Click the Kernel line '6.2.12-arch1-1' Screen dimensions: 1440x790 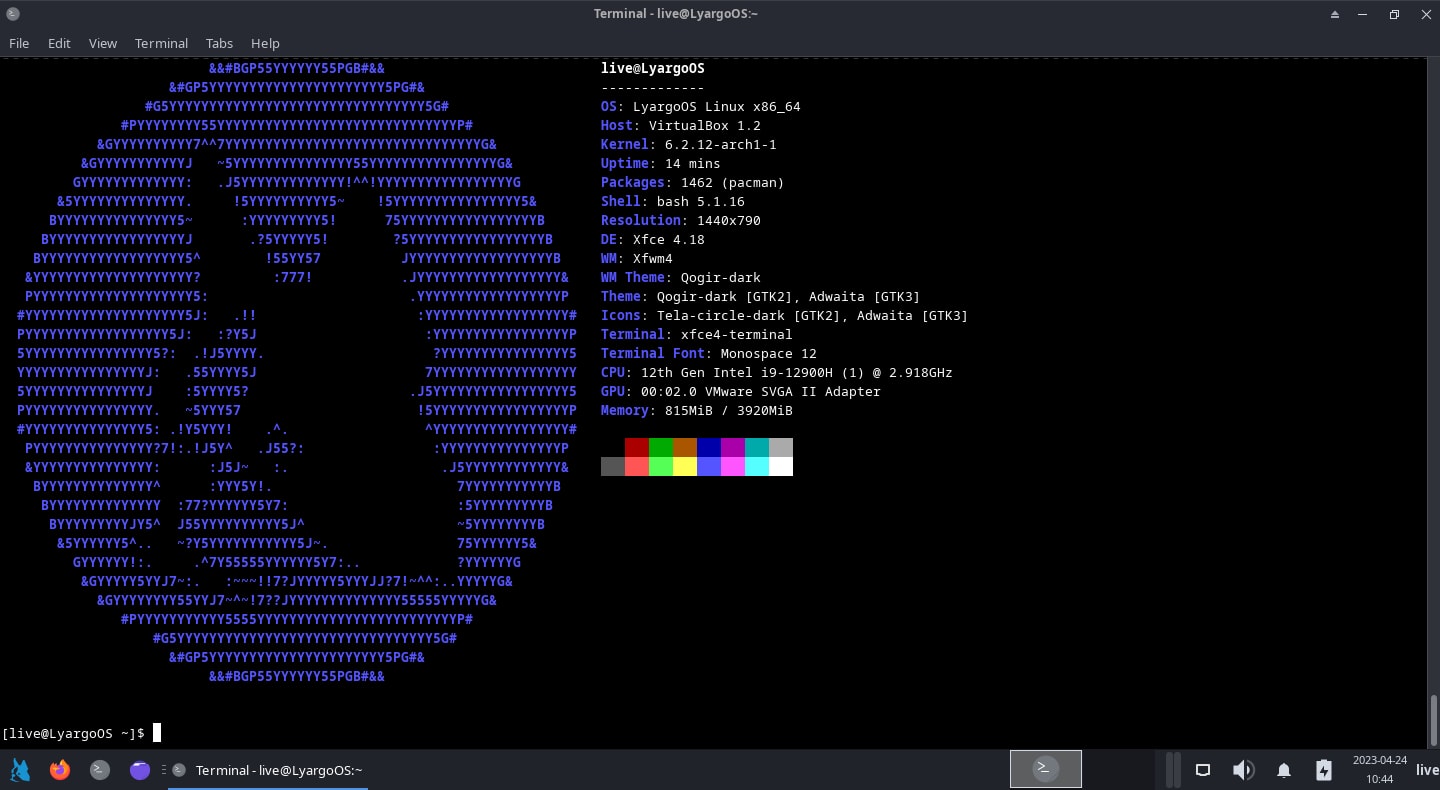click(689, 144)
